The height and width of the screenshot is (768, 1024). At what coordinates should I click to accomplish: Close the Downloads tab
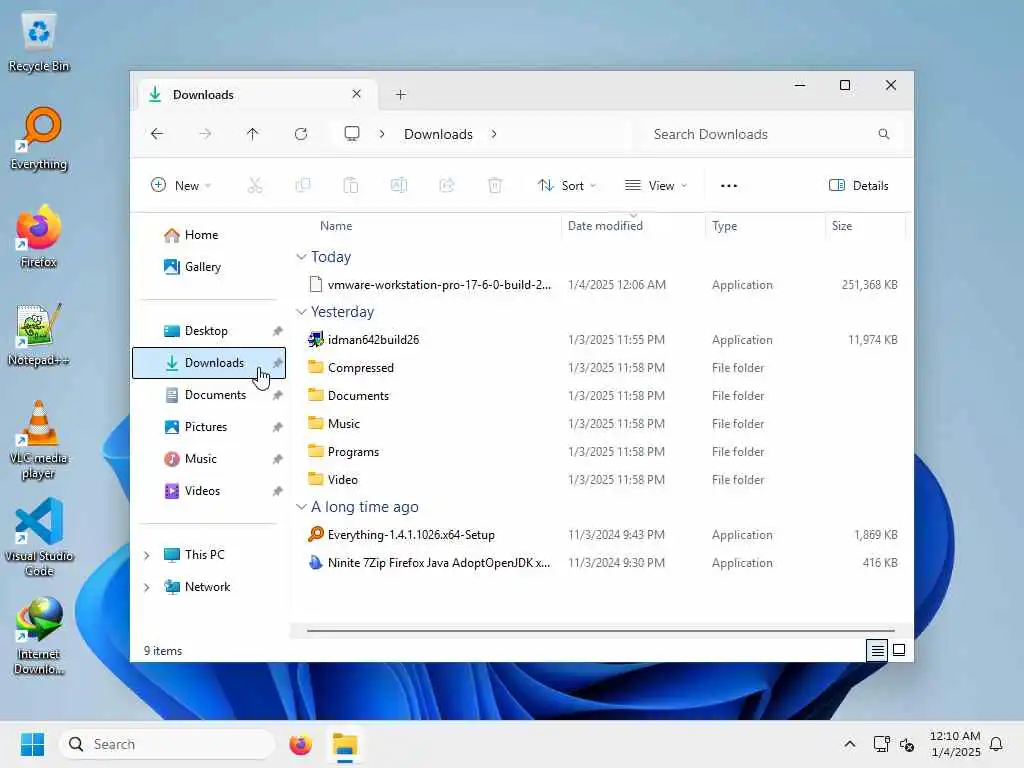tap(357, 94)
